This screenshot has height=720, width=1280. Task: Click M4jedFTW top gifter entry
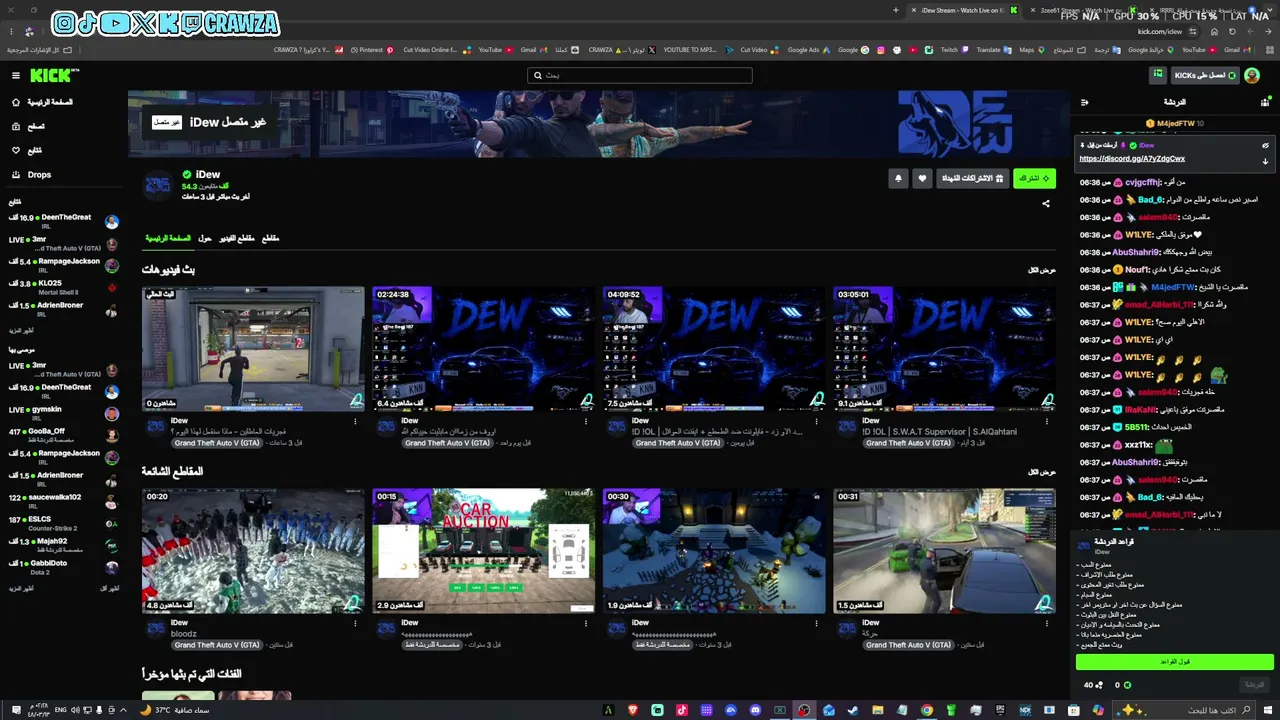point(1175,123)
